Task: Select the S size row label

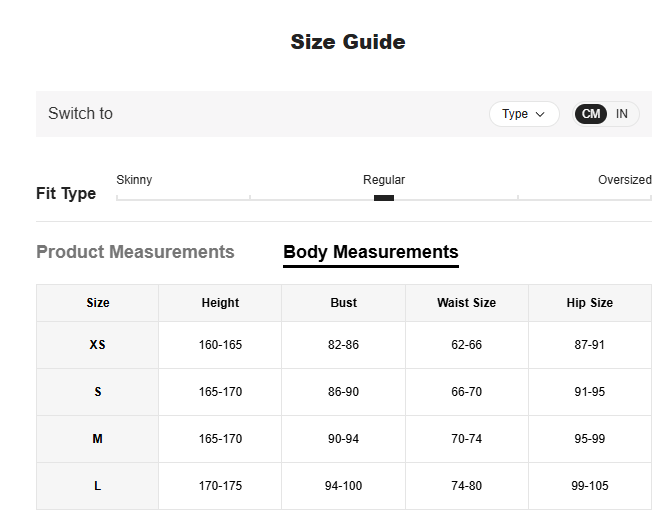Action: tap(98, 392)
